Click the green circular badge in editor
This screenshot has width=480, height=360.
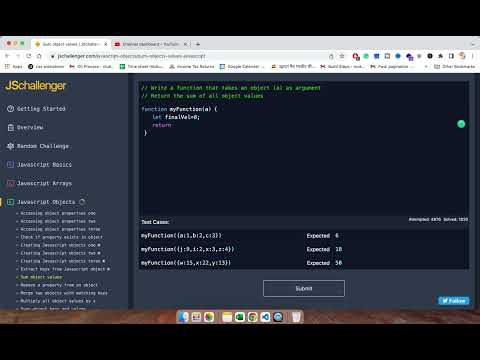click(x=461, y=124)
